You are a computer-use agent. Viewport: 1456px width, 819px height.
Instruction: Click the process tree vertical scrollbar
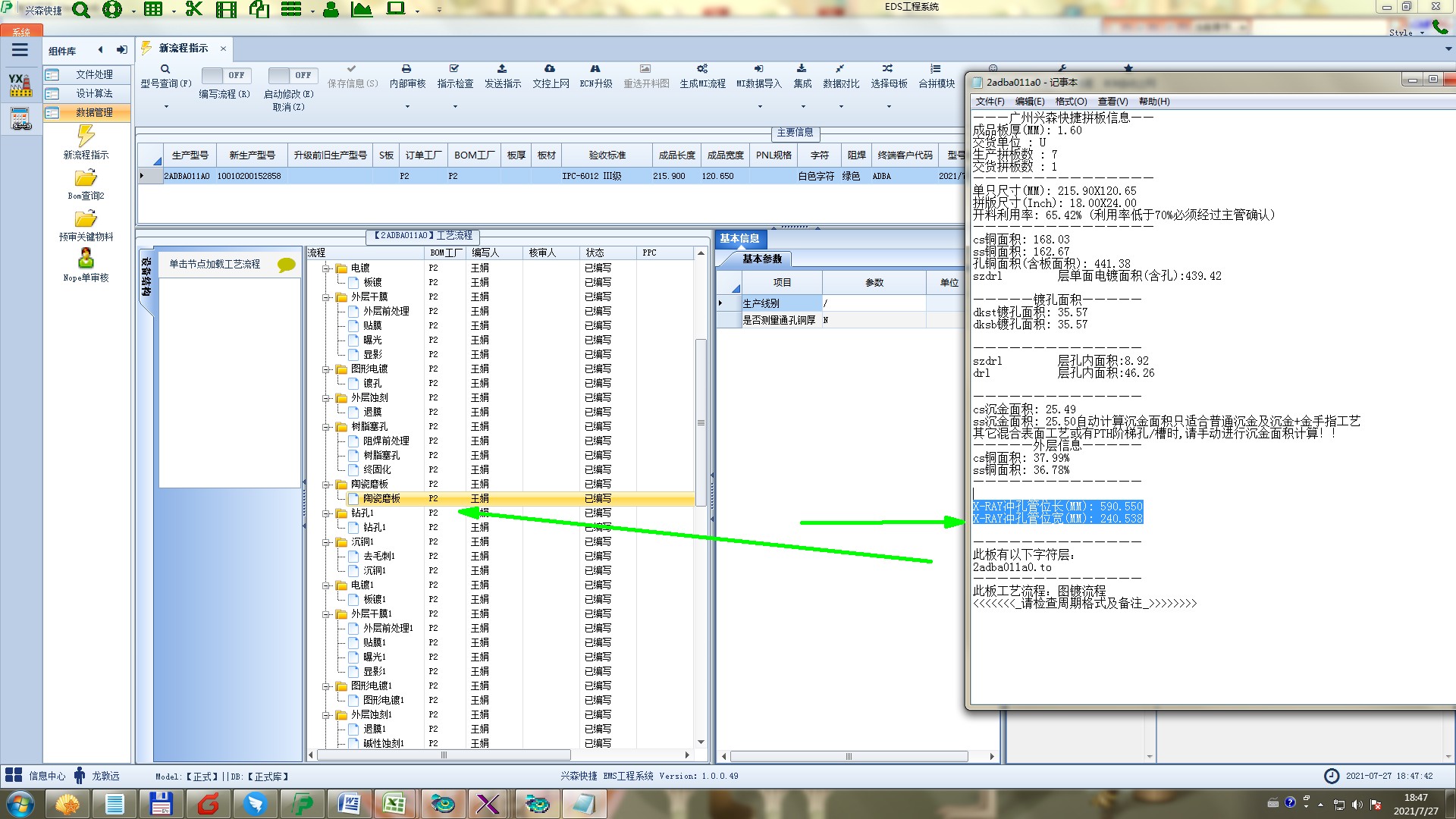click(701, 422)
